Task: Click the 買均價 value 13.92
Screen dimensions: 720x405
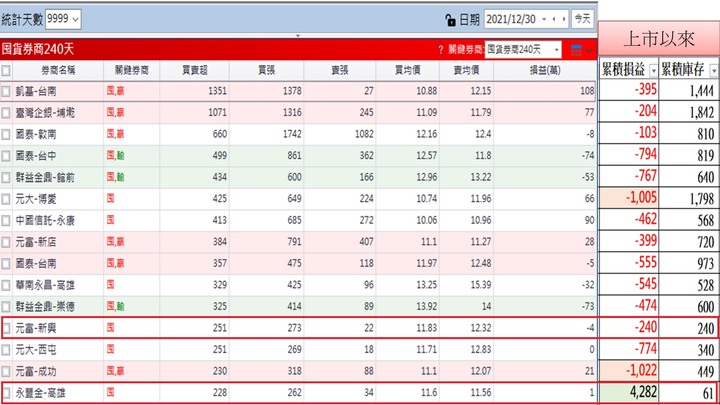Action: [427, 306]
